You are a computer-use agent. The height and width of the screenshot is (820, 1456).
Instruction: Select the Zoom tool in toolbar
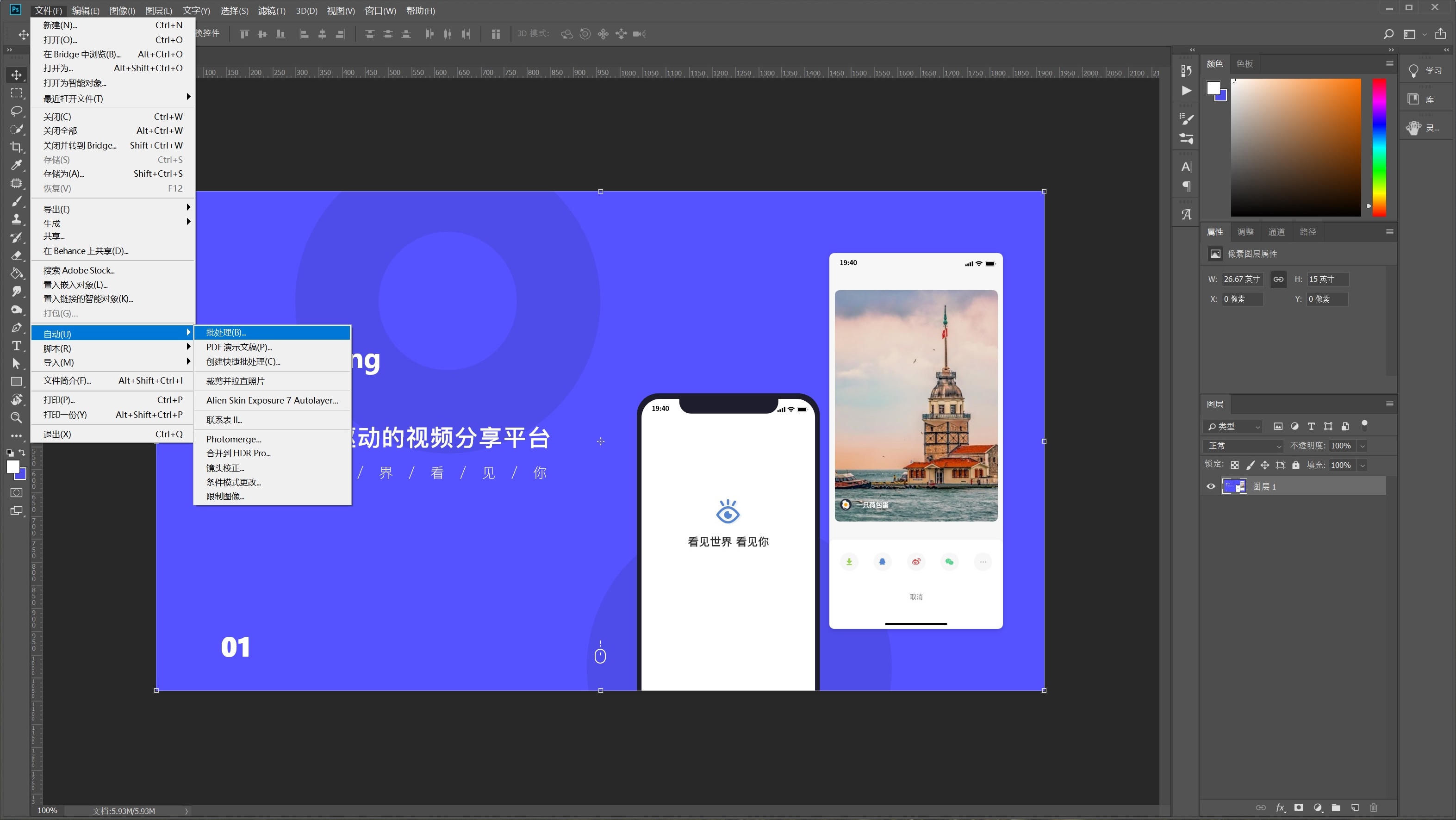tap(16, 417)
